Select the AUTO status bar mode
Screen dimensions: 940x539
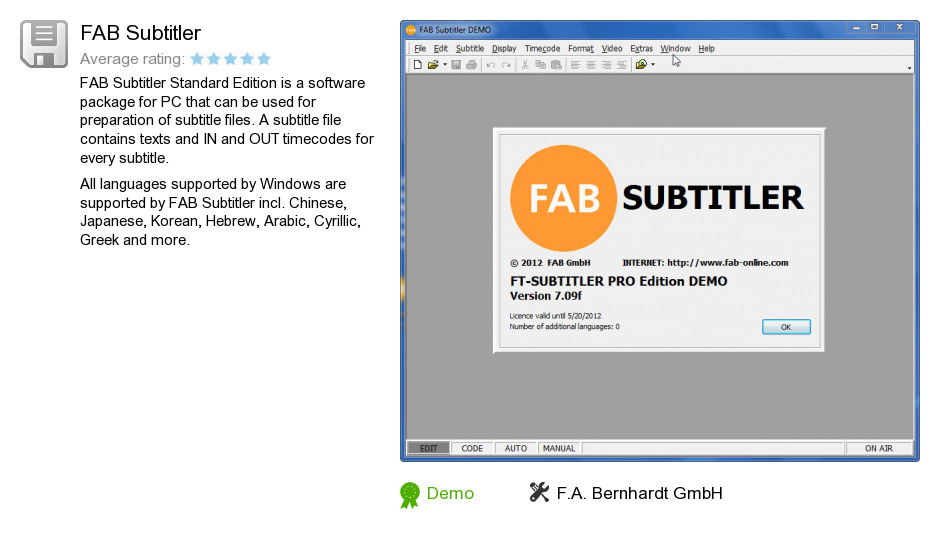coord(516,448)
